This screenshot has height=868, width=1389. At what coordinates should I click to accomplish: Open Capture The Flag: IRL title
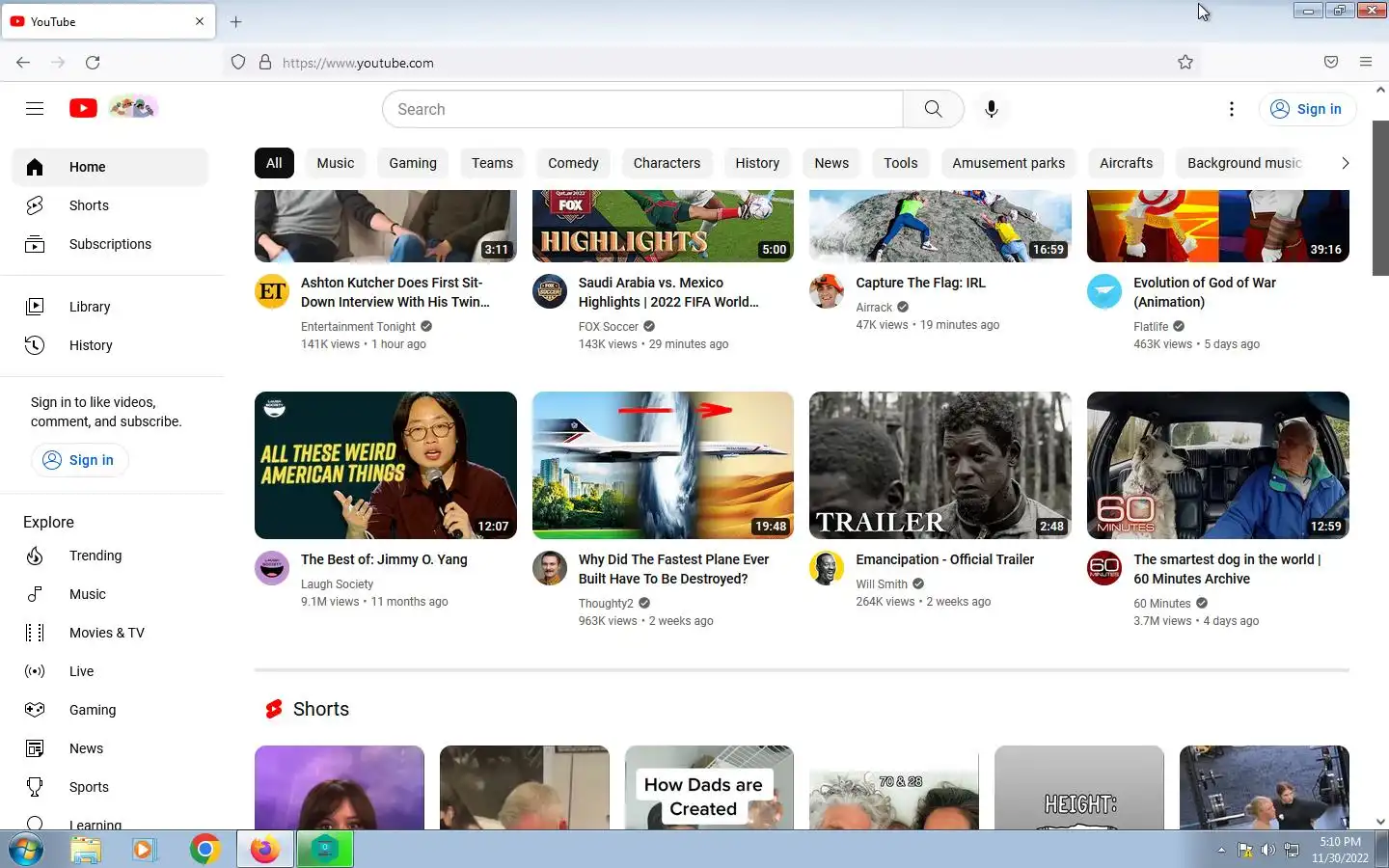click(x=920, y=283)
